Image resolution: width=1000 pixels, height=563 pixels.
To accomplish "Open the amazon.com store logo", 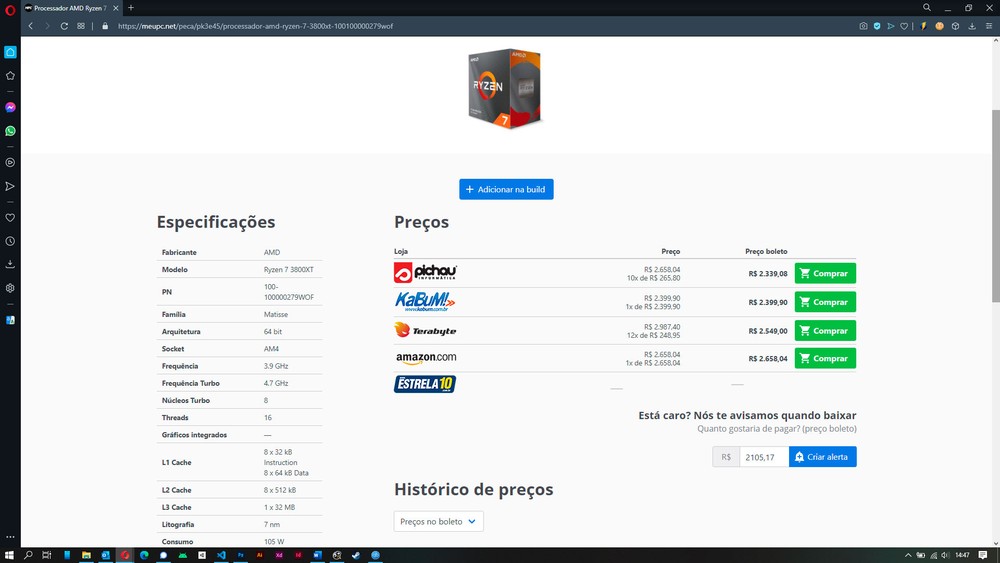I will [x=426, y=358].
